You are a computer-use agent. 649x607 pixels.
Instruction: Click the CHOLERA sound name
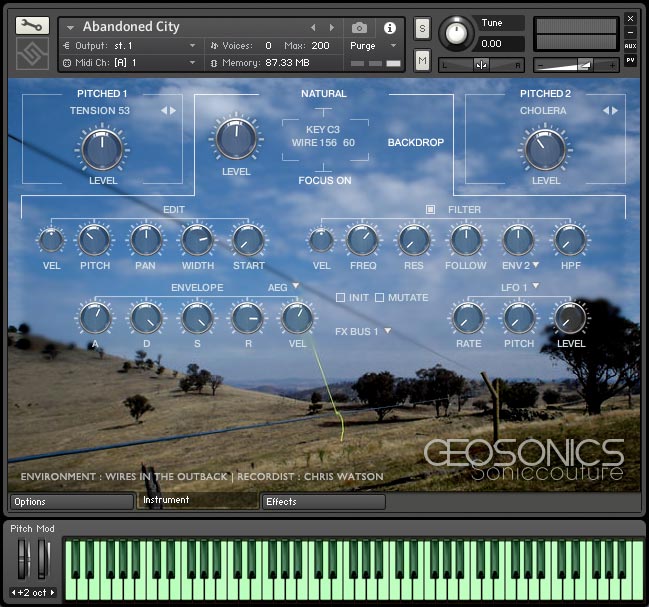(x=543, y=110)
